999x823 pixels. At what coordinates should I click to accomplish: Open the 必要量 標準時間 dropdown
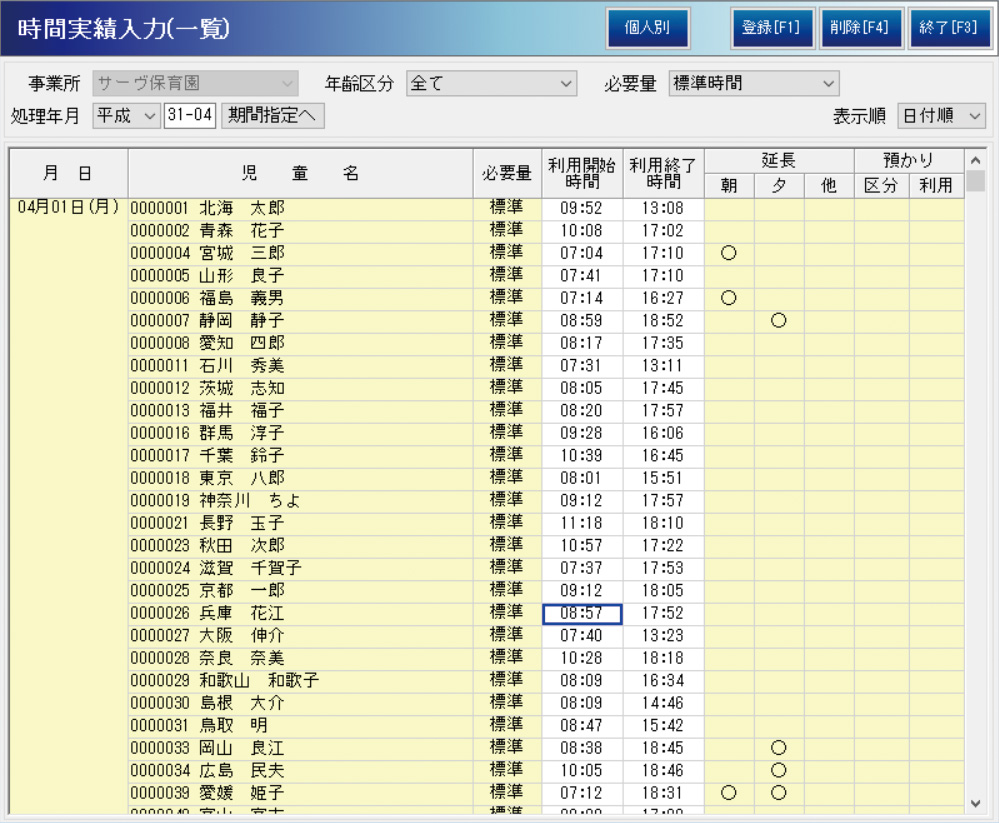[x=754, y=84]
